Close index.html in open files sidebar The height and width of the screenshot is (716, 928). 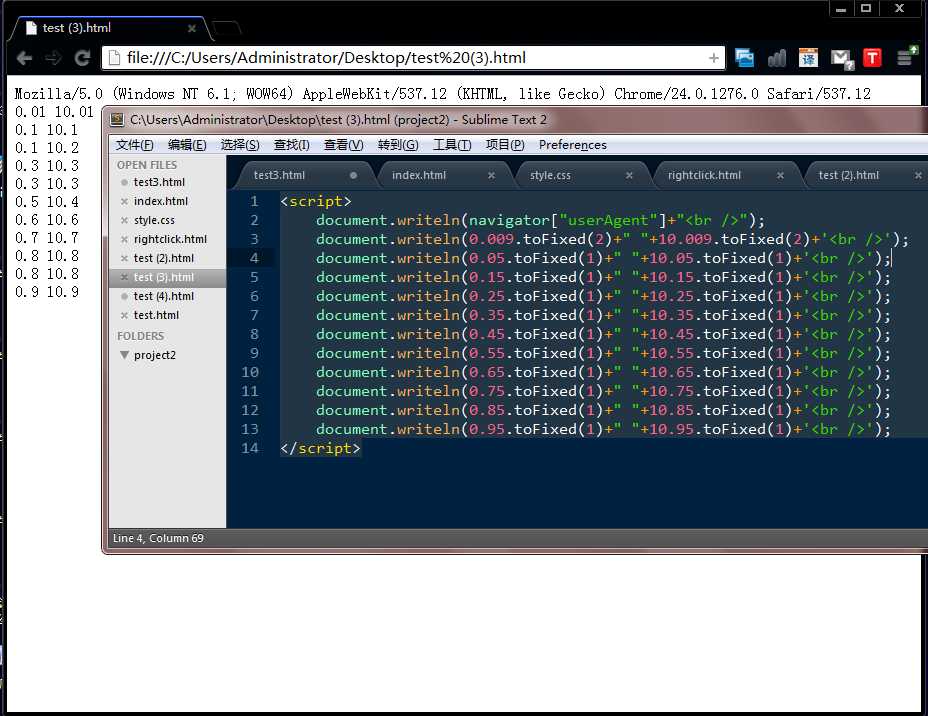[124, 201]
